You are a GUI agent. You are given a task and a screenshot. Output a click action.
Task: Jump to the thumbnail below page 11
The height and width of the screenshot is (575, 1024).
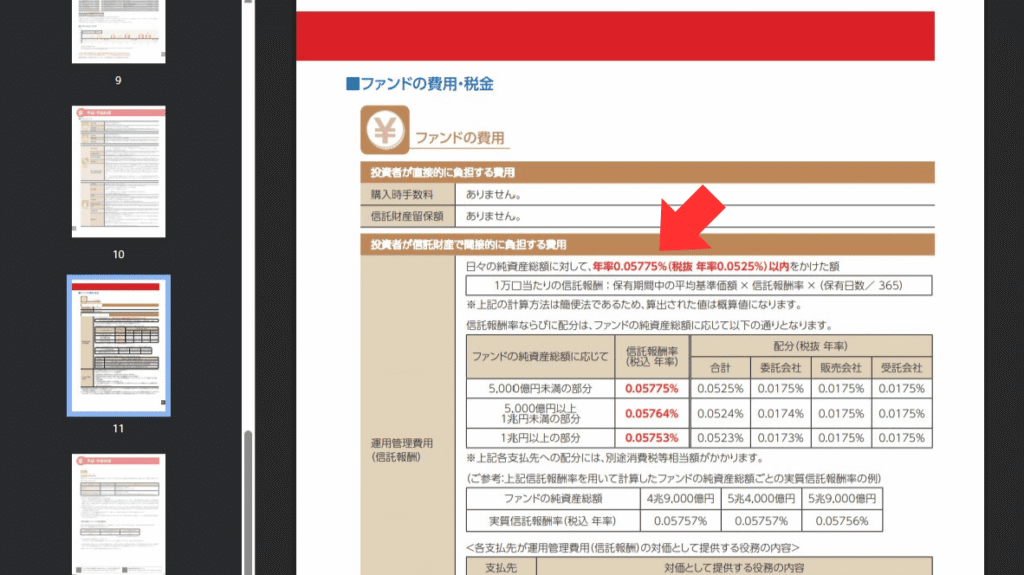coord(118,514)
